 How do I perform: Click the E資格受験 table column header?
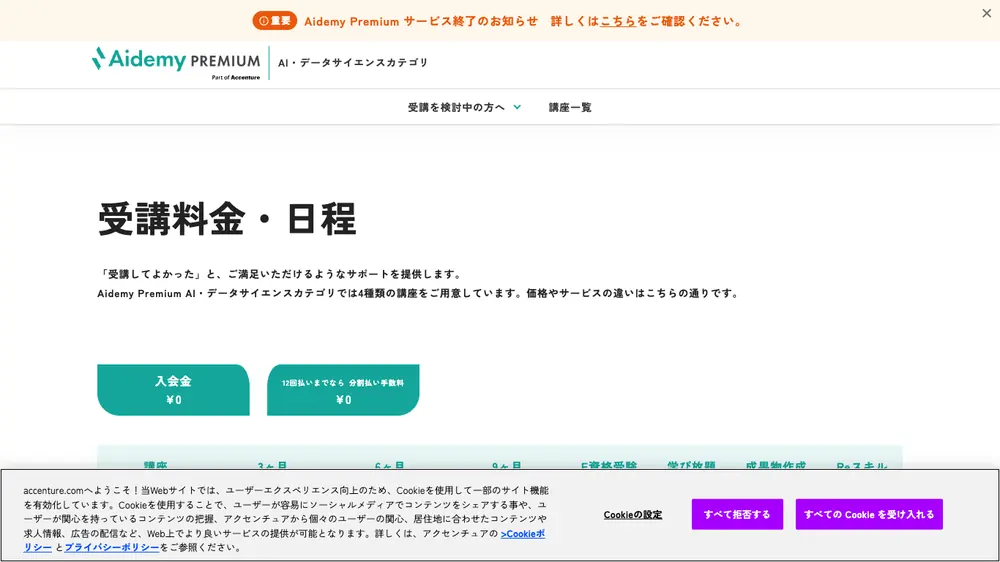(x=609, y=466)
